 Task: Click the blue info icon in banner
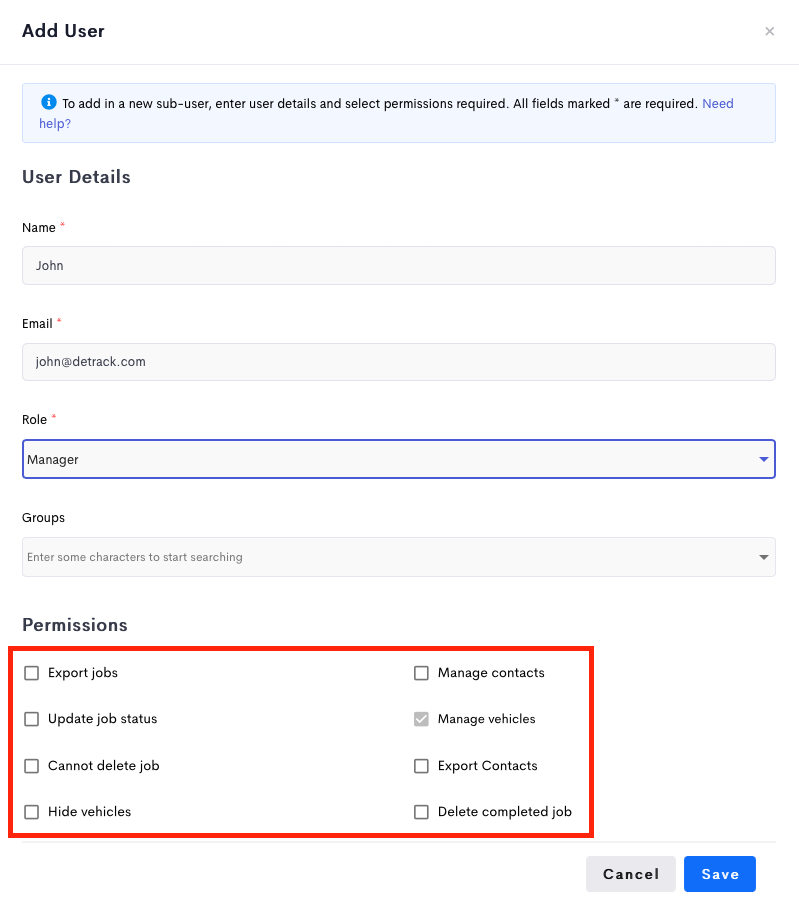coord(49,102)
